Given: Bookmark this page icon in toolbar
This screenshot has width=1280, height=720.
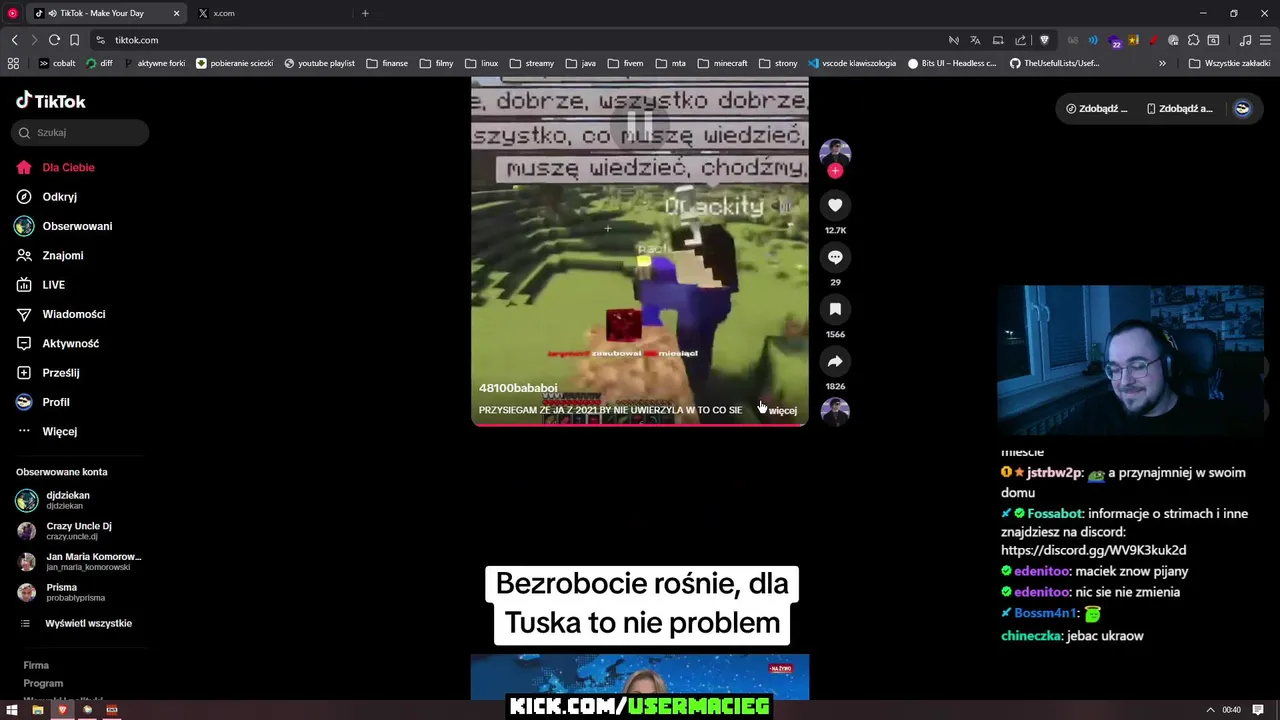Looking at the screenshot, I should (74, 40).
